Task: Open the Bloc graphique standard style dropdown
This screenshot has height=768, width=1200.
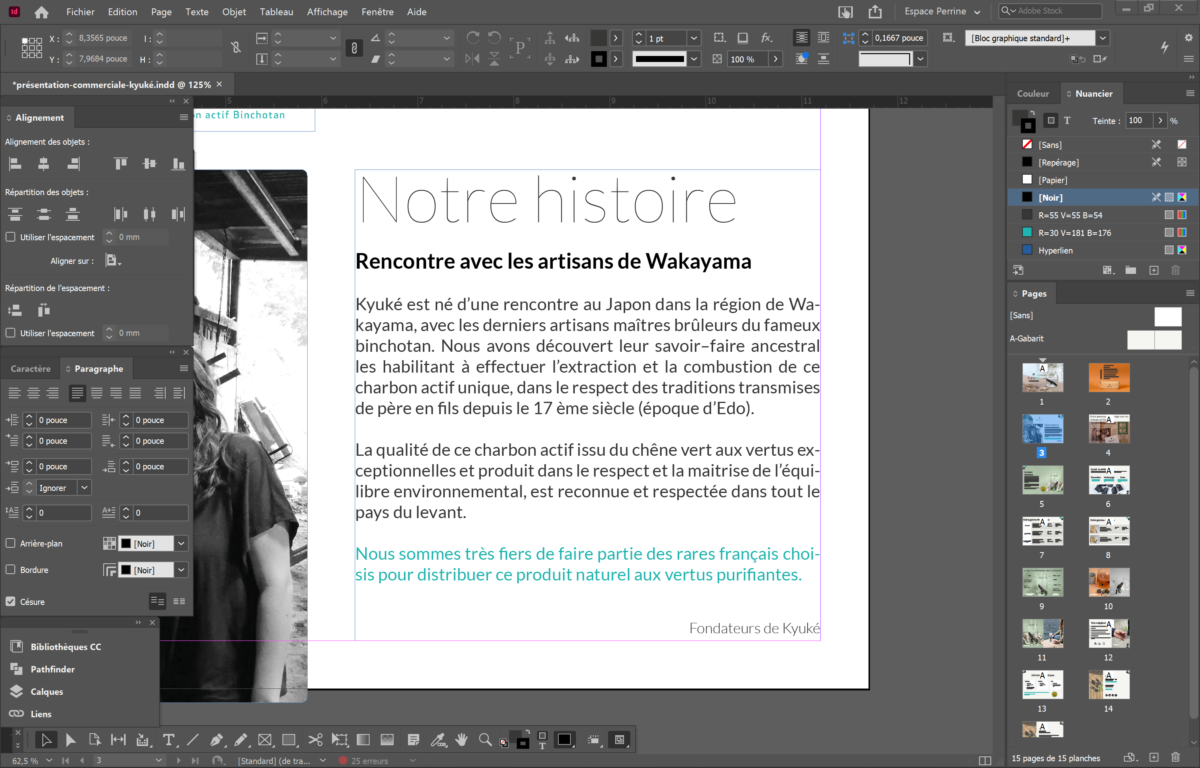Action: [1102, 38]
